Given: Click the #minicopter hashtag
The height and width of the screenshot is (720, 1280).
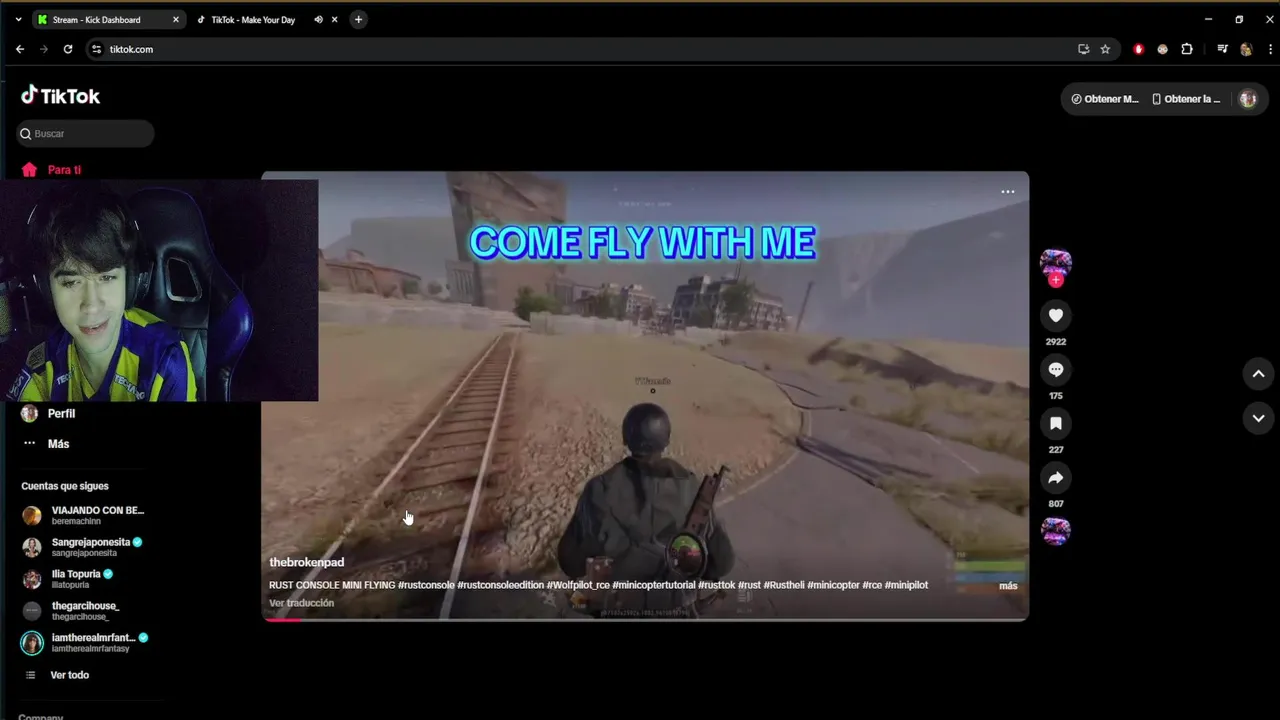Looking at the screenshot, I should [833, 585].
